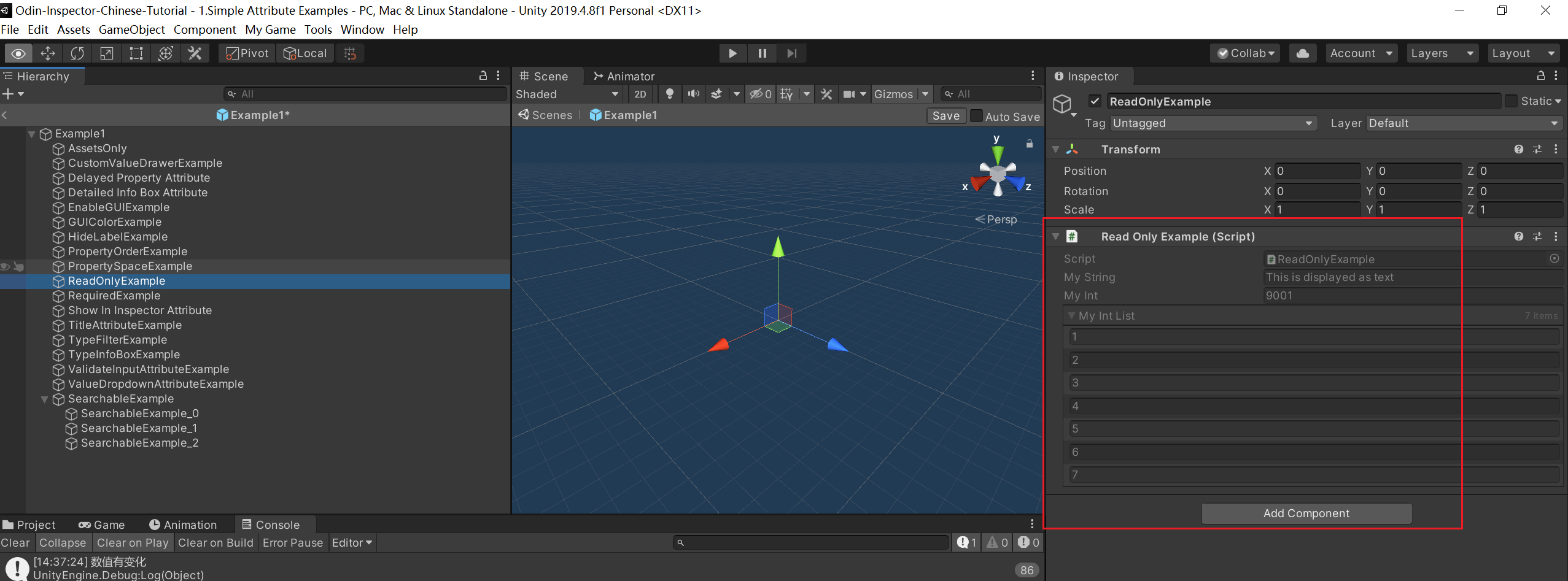Image resolution: width=1568 pixels, height=581 pixels.
Task: Click the Scene view search field
Action: click(x=991, y=94)
